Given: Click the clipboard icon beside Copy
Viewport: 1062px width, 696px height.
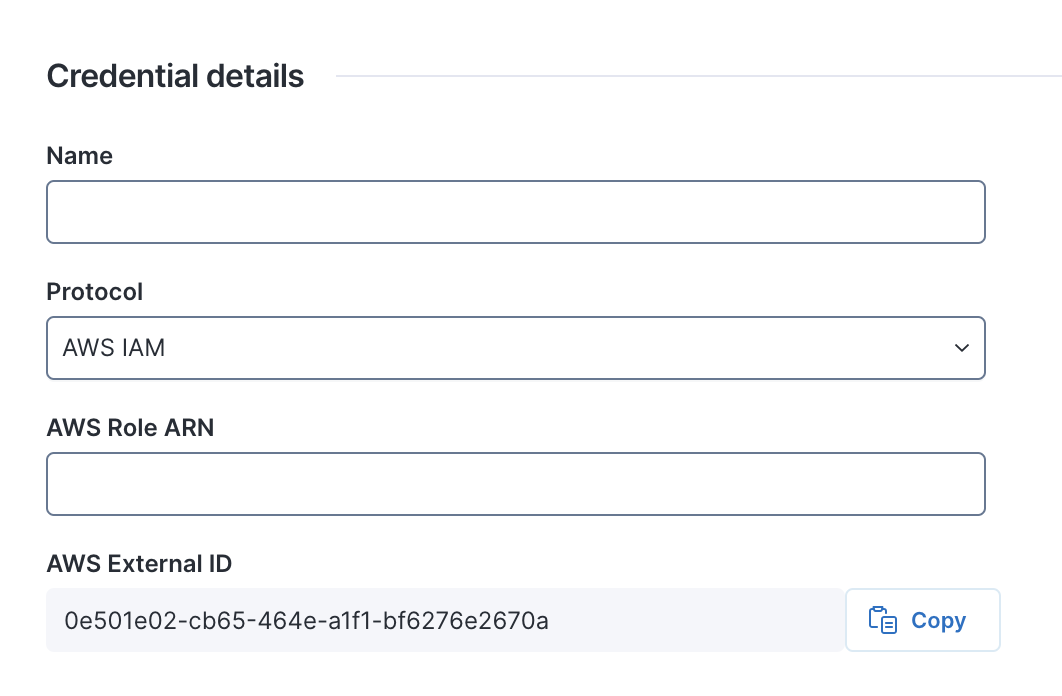Looking at the screenshot, I should click(882, 620).
